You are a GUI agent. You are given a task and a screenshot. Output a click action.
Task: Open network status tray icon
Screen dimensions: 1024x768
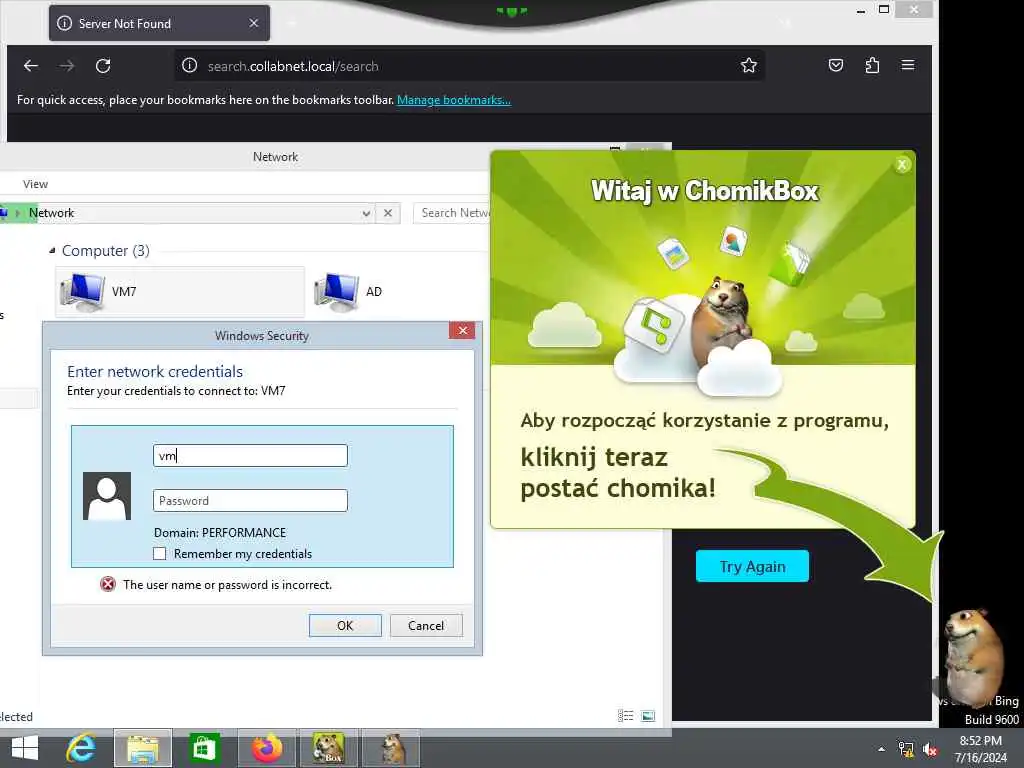[906, 749]
